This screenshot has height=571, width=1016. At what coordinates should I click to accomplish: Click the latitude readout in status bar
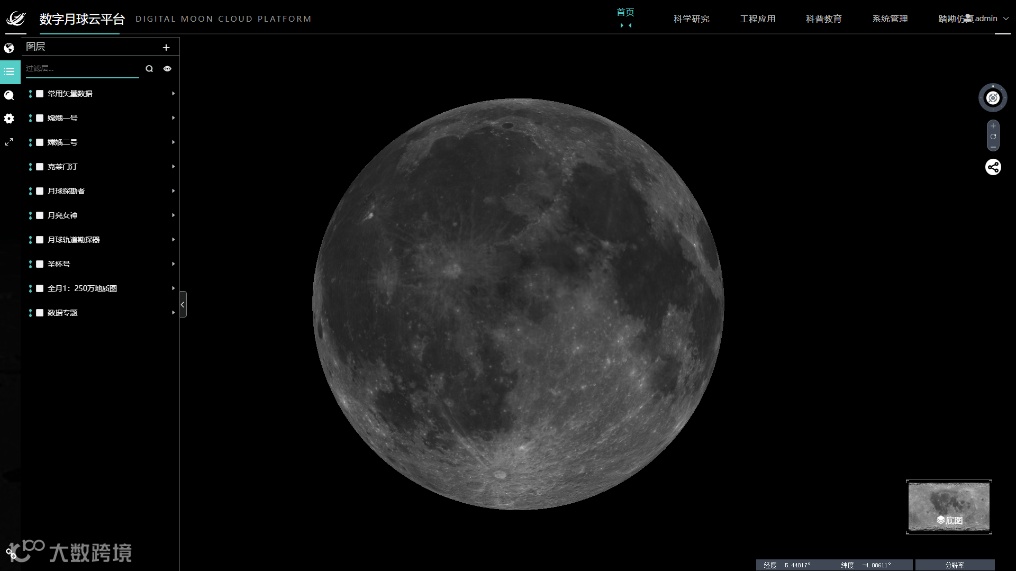[x=866, y=565]
